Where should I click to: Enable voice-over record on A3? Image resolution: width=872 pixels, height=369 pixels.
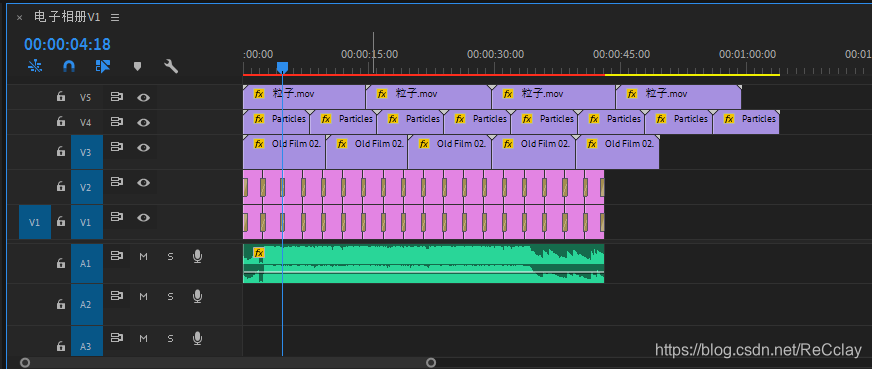tap(197, 338)
